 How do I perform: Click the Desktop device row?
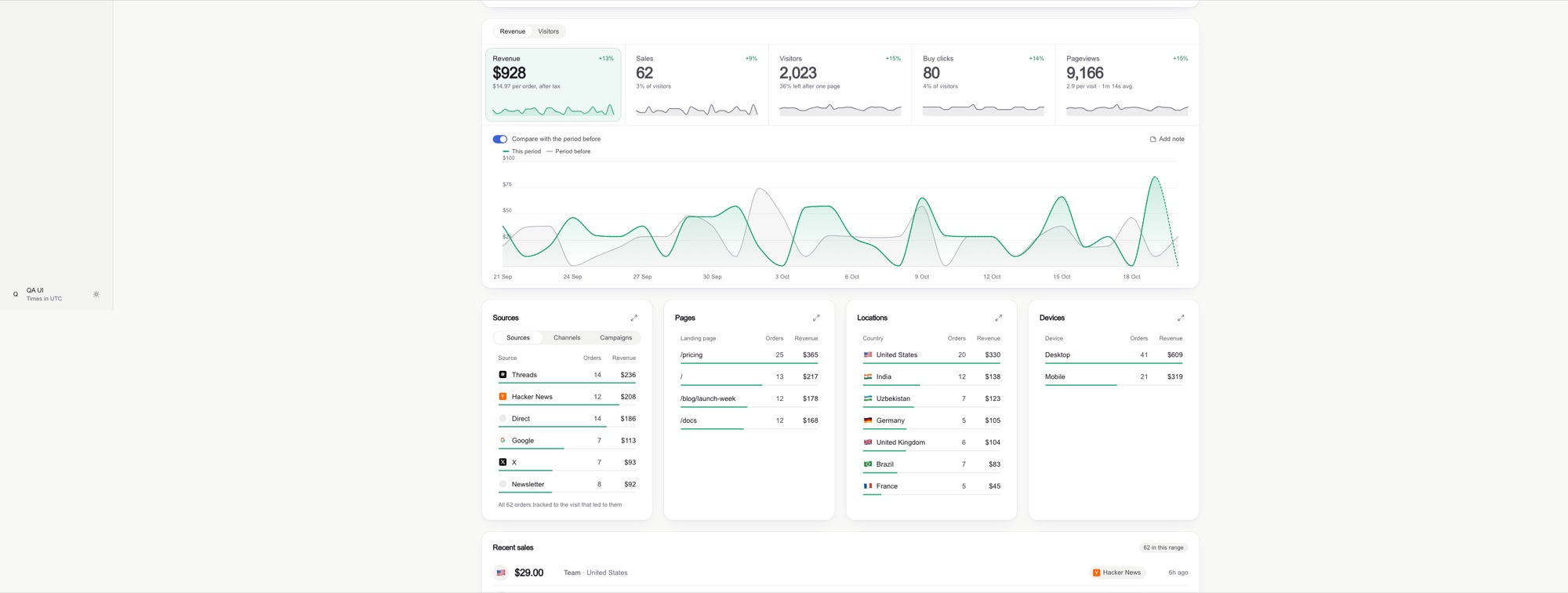point(1113,356)
